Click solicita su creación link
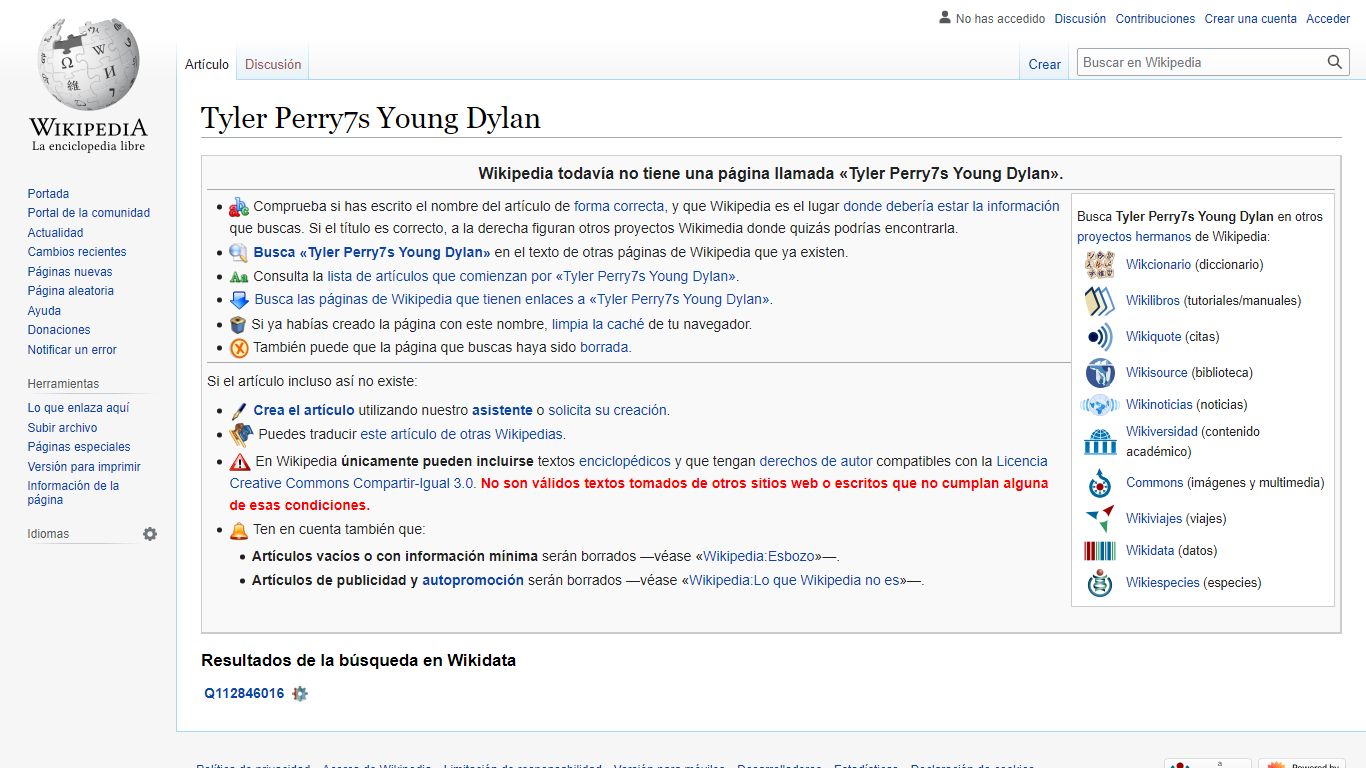Viewport: 1366px width, 768px height. 607,410
